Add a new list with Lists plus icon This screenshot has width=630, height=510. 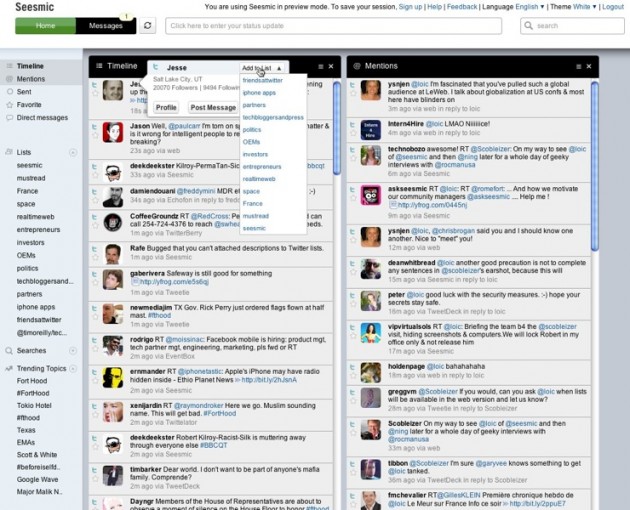(73, 152)
